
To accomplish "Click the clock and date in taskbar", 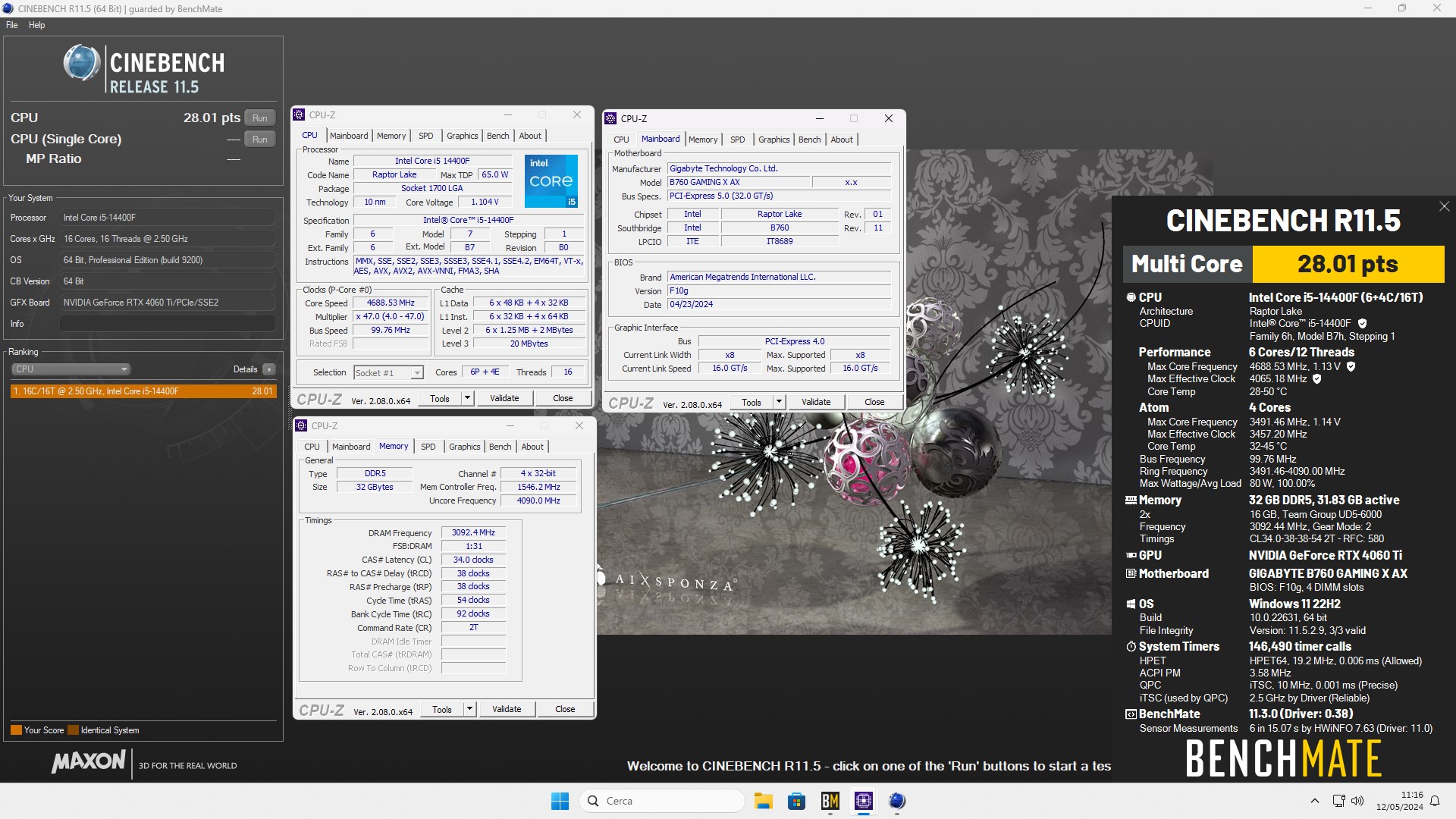I will (x=1399, y=801).
